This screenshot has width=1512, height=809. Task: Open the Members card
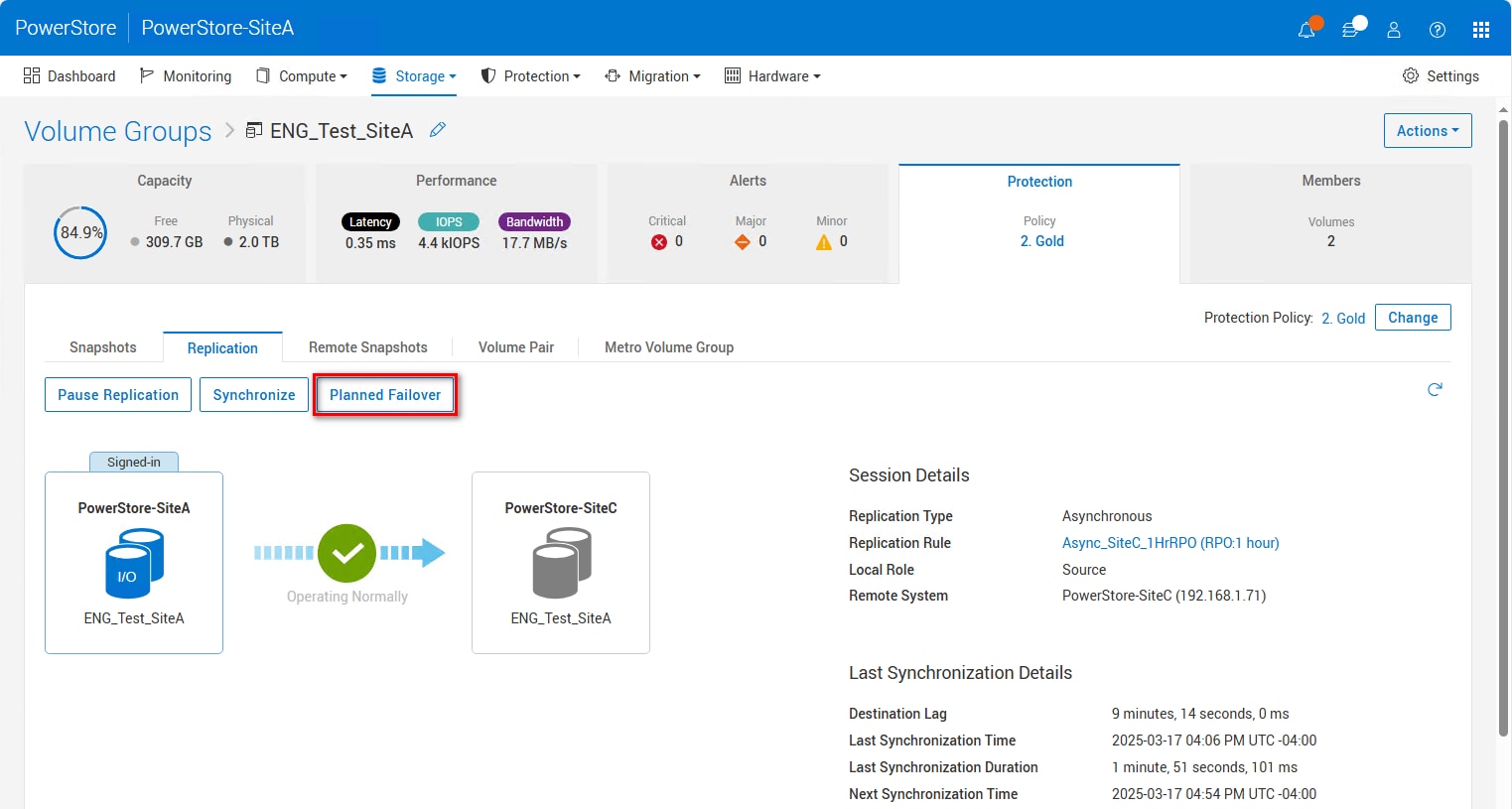tap(1331, 223)
